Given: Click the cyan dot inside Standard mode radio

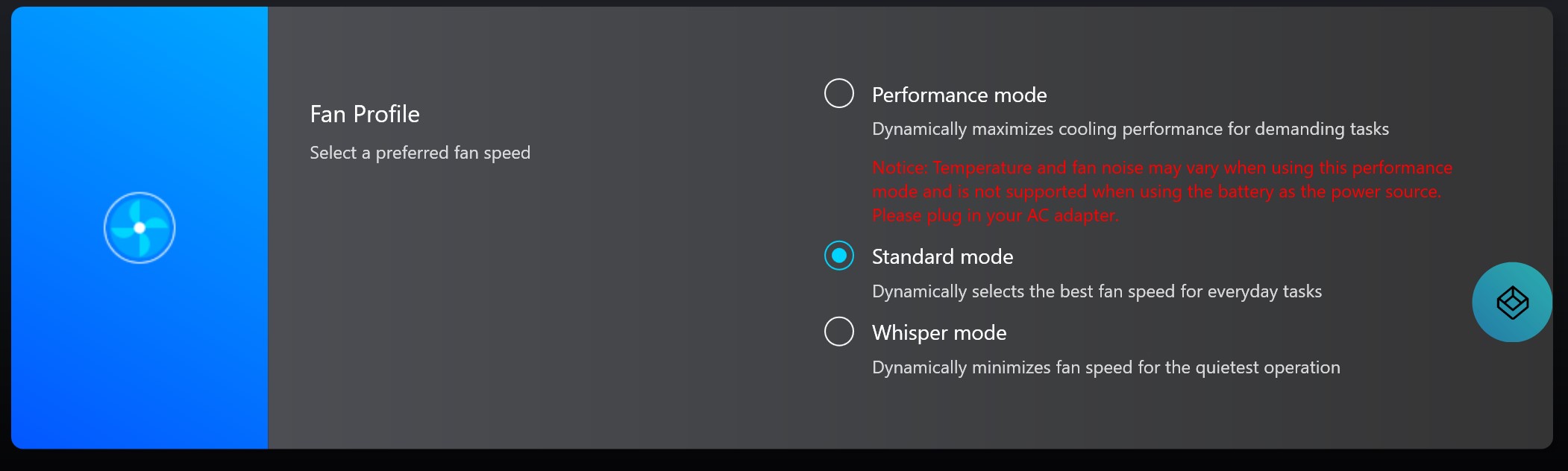Looking at the screenshot, I should click(839, 256).
